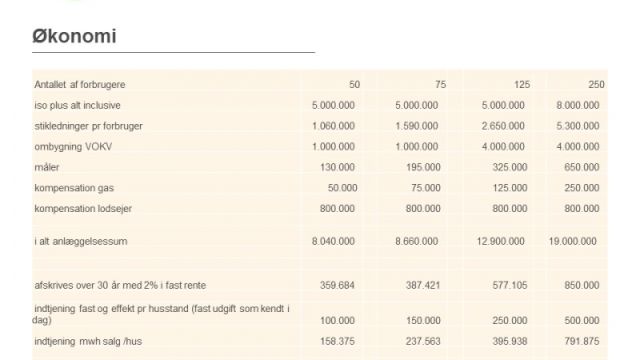
Task: Click the 8.000.000 iso plus cell
Action: (x=578, y=105)
